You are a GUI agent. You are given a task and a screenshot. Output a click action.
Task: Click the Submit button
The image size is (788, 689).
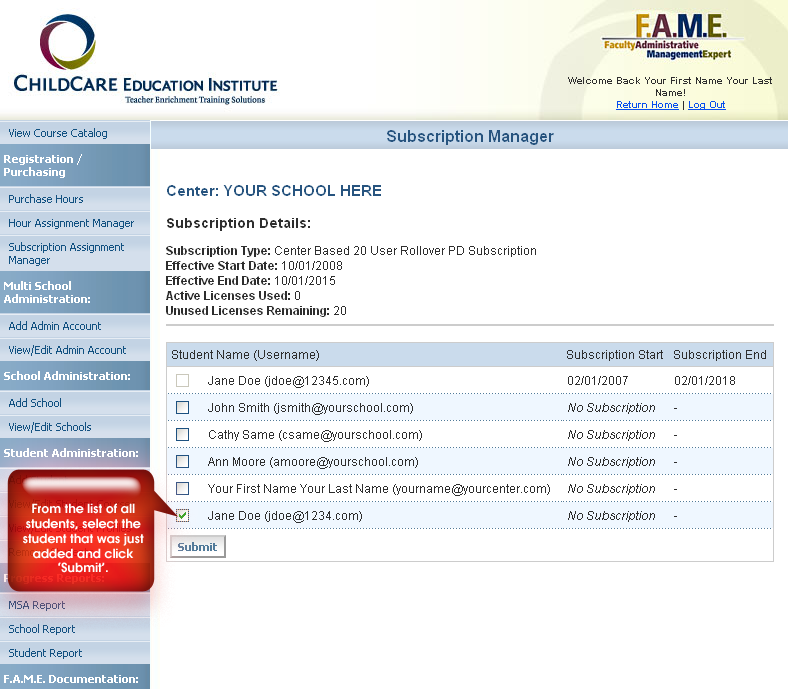point(198,547)
